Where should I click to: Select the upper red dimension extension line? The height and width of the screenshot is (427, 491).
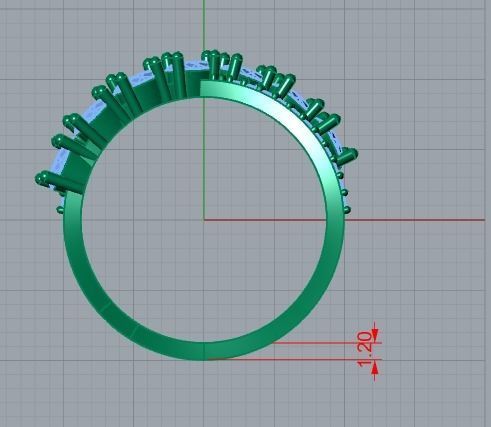point(328,342)
